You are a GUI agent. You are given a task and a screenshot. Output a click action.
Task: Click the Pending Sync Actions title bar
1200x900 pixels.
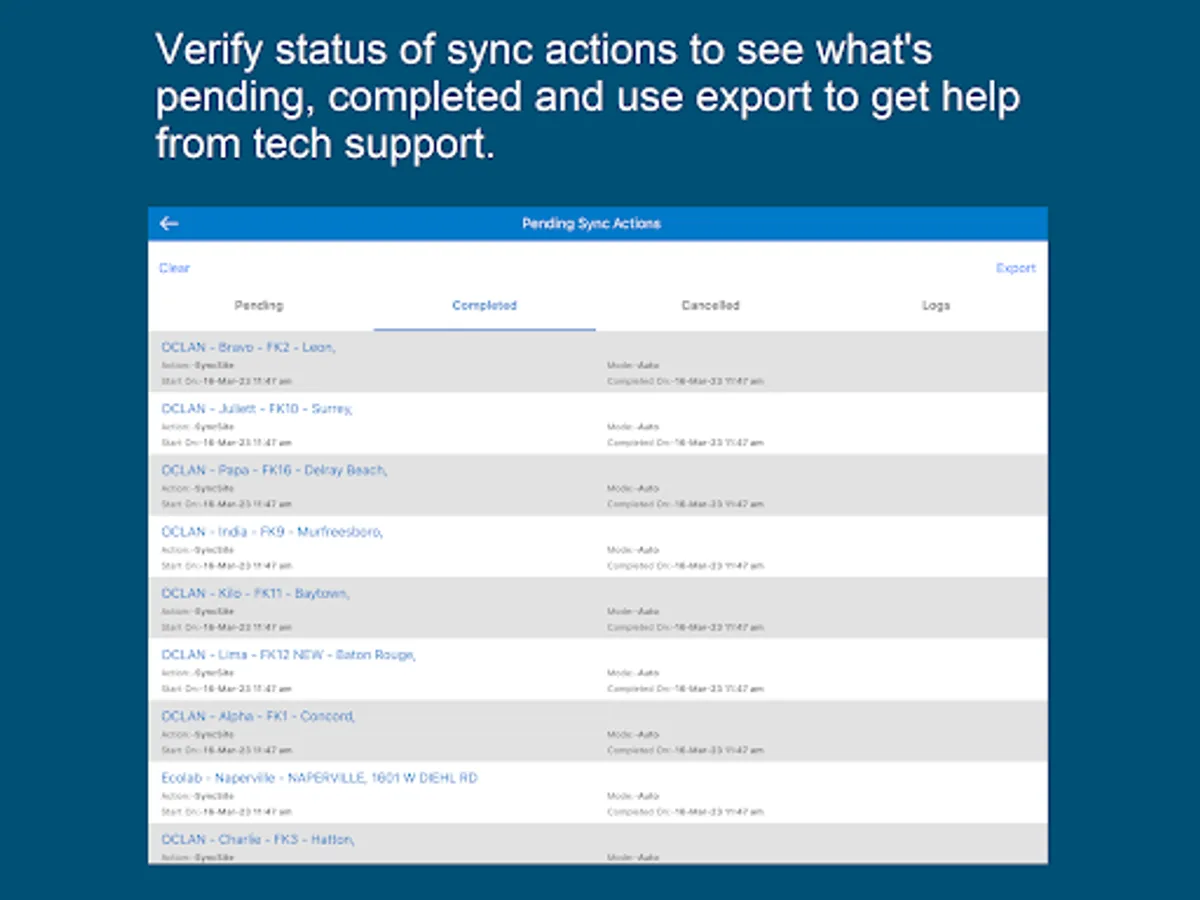point(591,223)
